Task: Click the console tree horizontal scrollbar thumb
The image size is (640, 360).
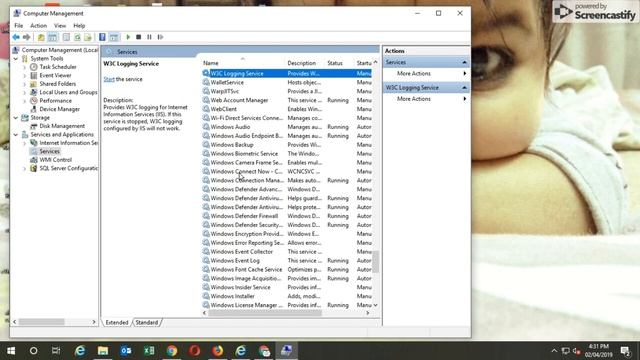Action: click(x=41, y=322)
